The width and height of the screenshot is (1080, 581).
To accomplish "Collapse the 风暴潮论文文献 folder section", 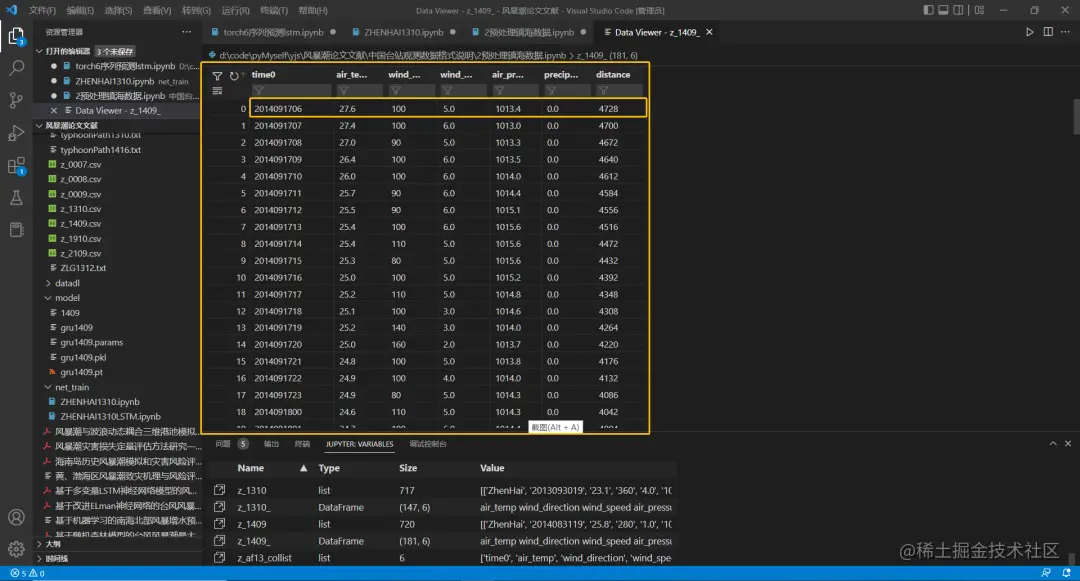I will [39, 125].
